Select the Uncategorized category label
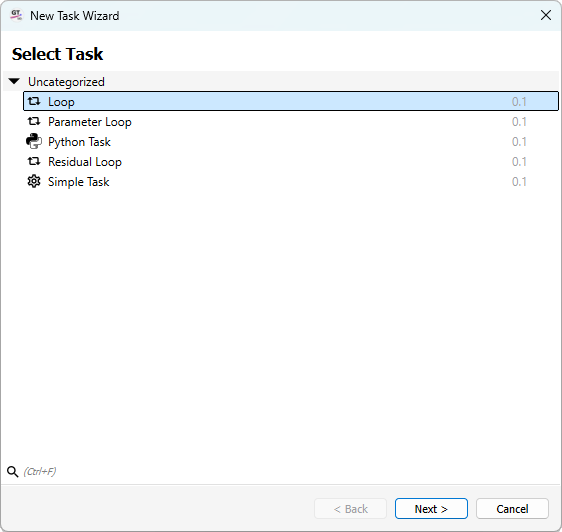 coord(66,82)
